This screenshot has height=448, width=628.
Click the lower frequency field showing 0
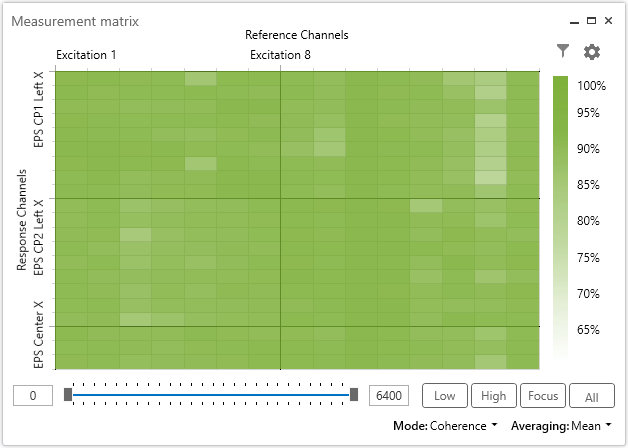[x=33, y=396]
